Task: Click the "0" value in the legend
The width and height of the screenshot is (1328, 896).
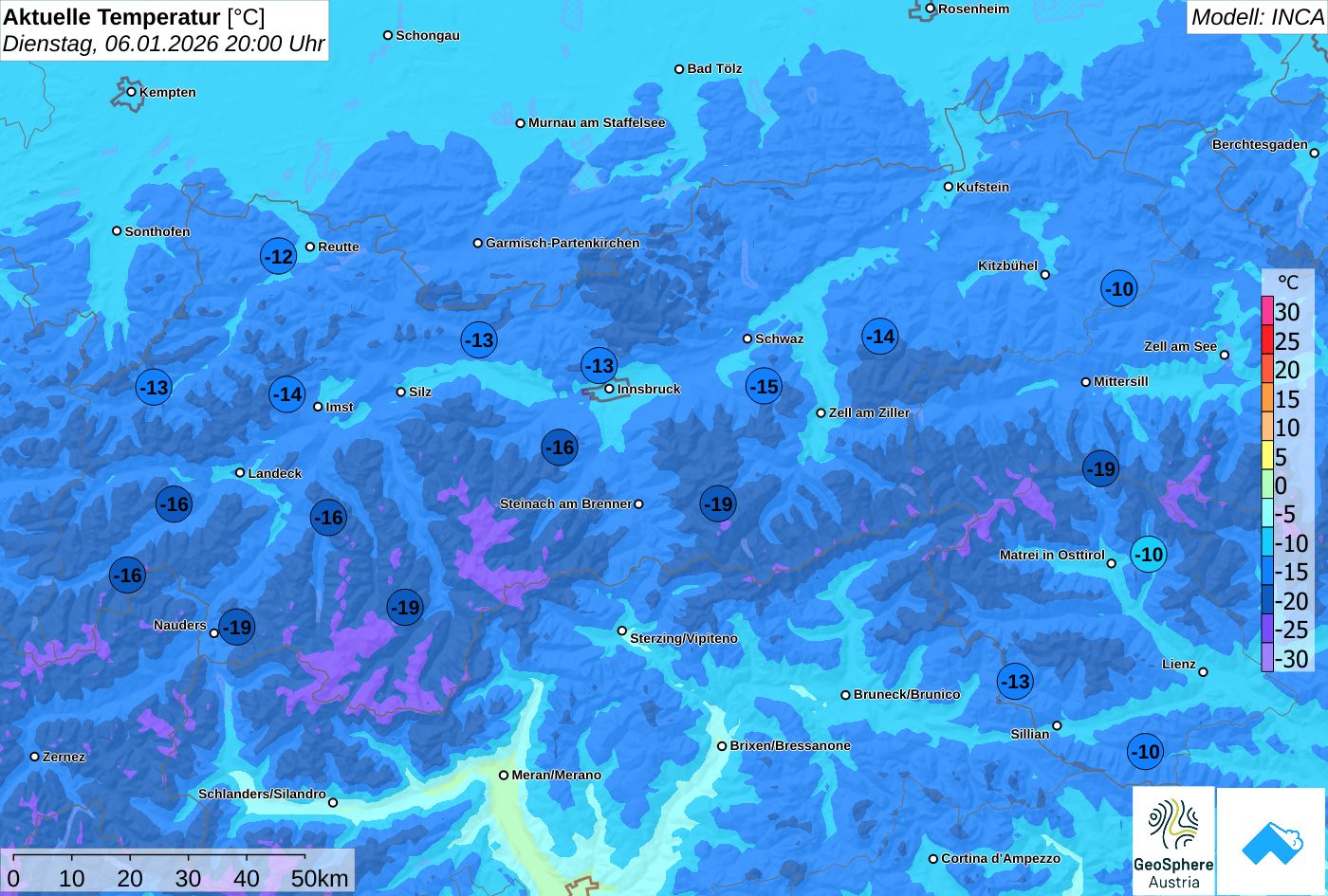Action: (x=1281, y=485)
